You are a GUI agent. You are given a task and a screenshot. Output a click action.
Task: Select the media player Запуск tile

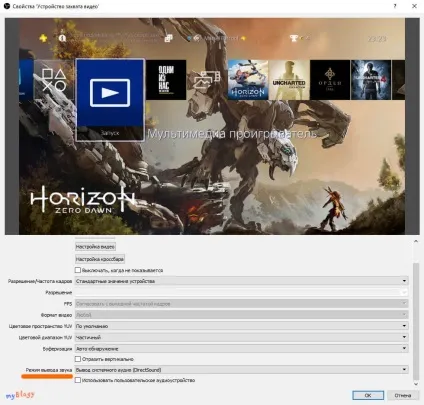tap(110, 100)
